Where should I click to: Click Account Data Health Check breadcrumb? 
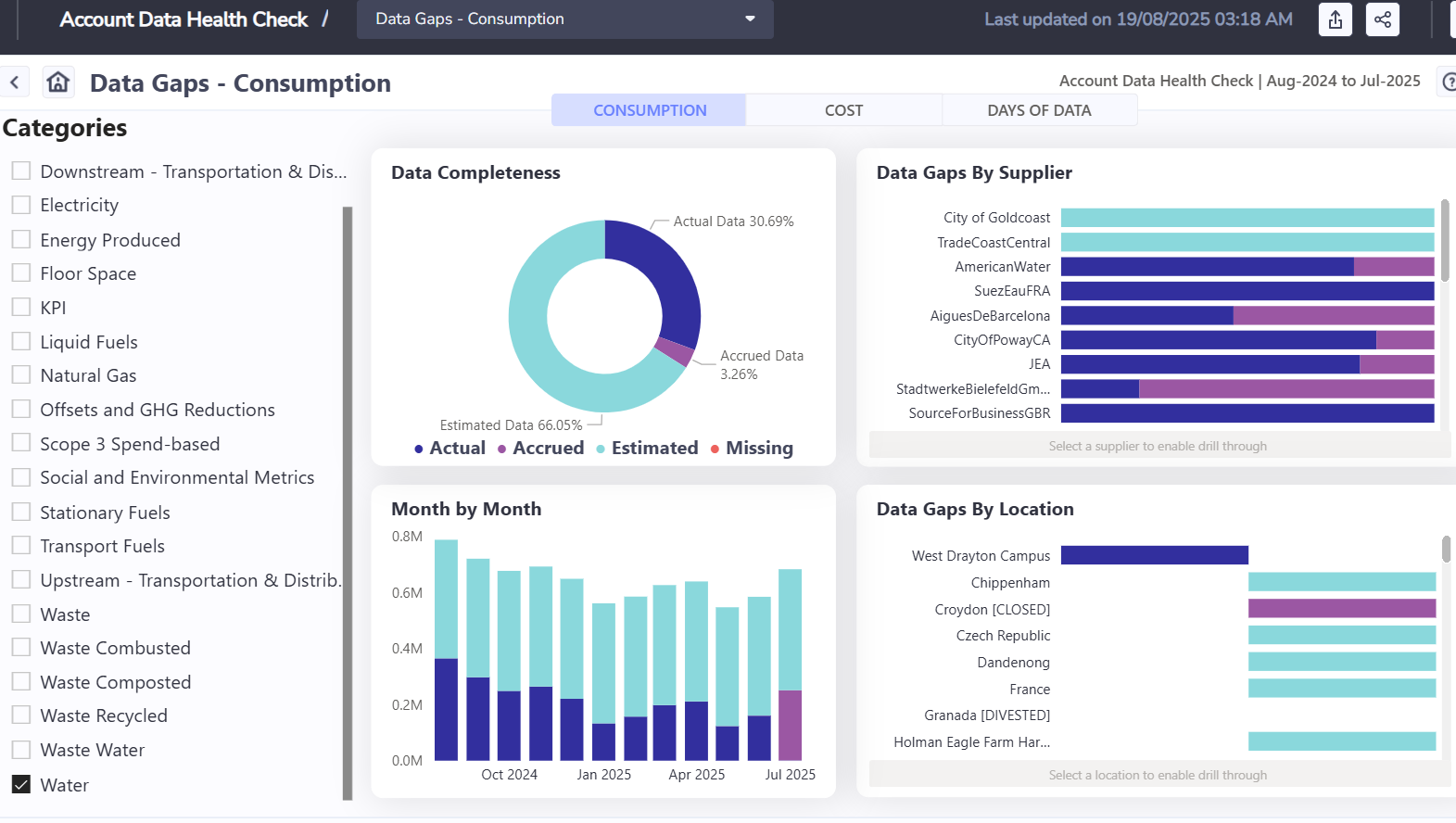(x=184, y=19)
